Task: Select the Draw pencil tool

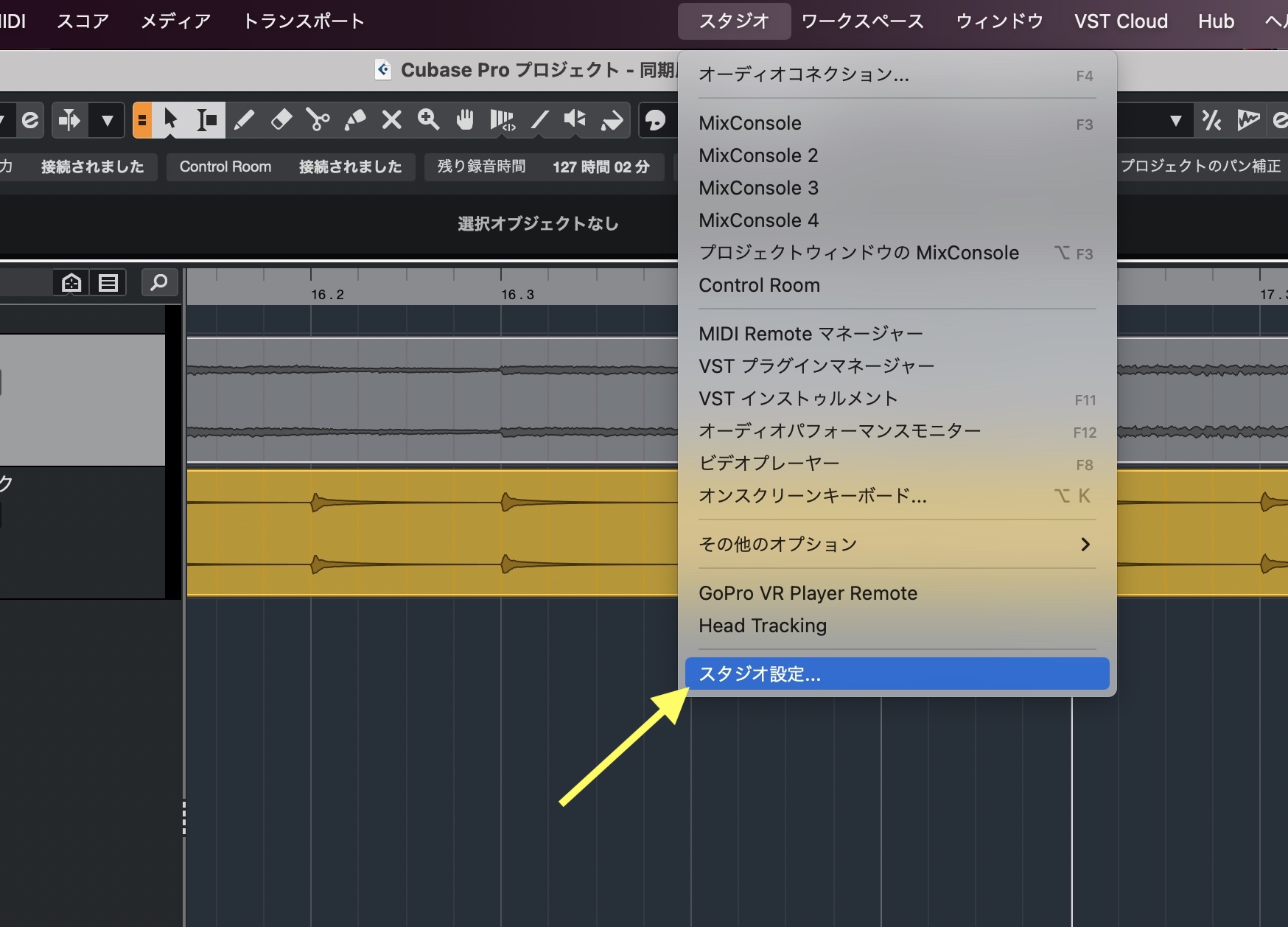Action: (x=244, y=119)
